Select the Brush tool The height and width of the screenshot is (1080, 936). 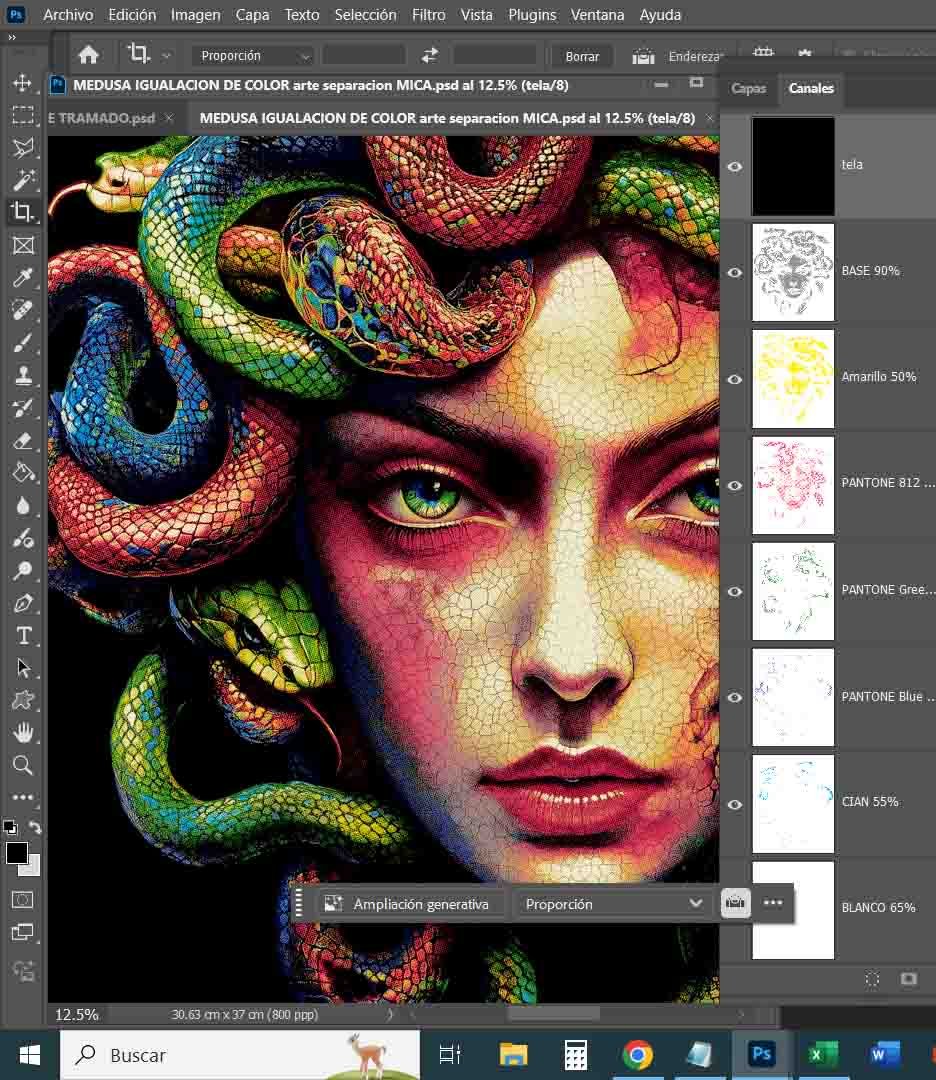click(x=22, y=343)
